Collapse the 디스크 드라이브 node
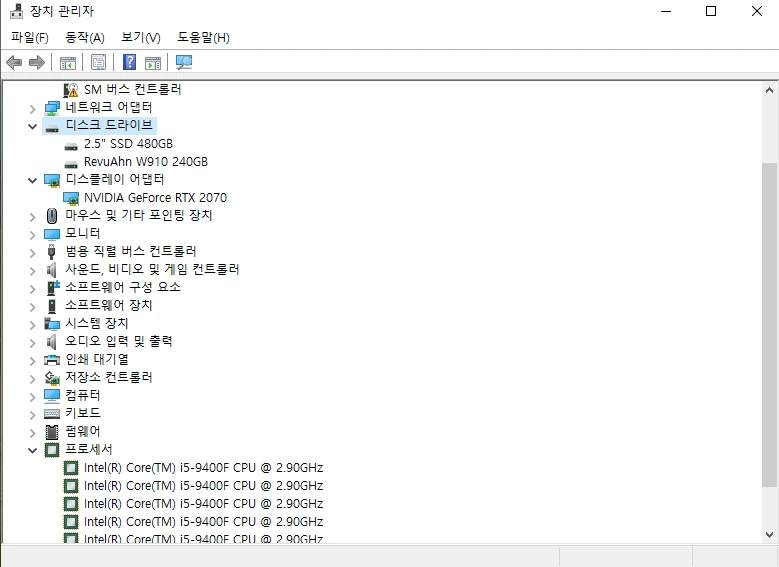779x567 pixels. tap(32, 127)
